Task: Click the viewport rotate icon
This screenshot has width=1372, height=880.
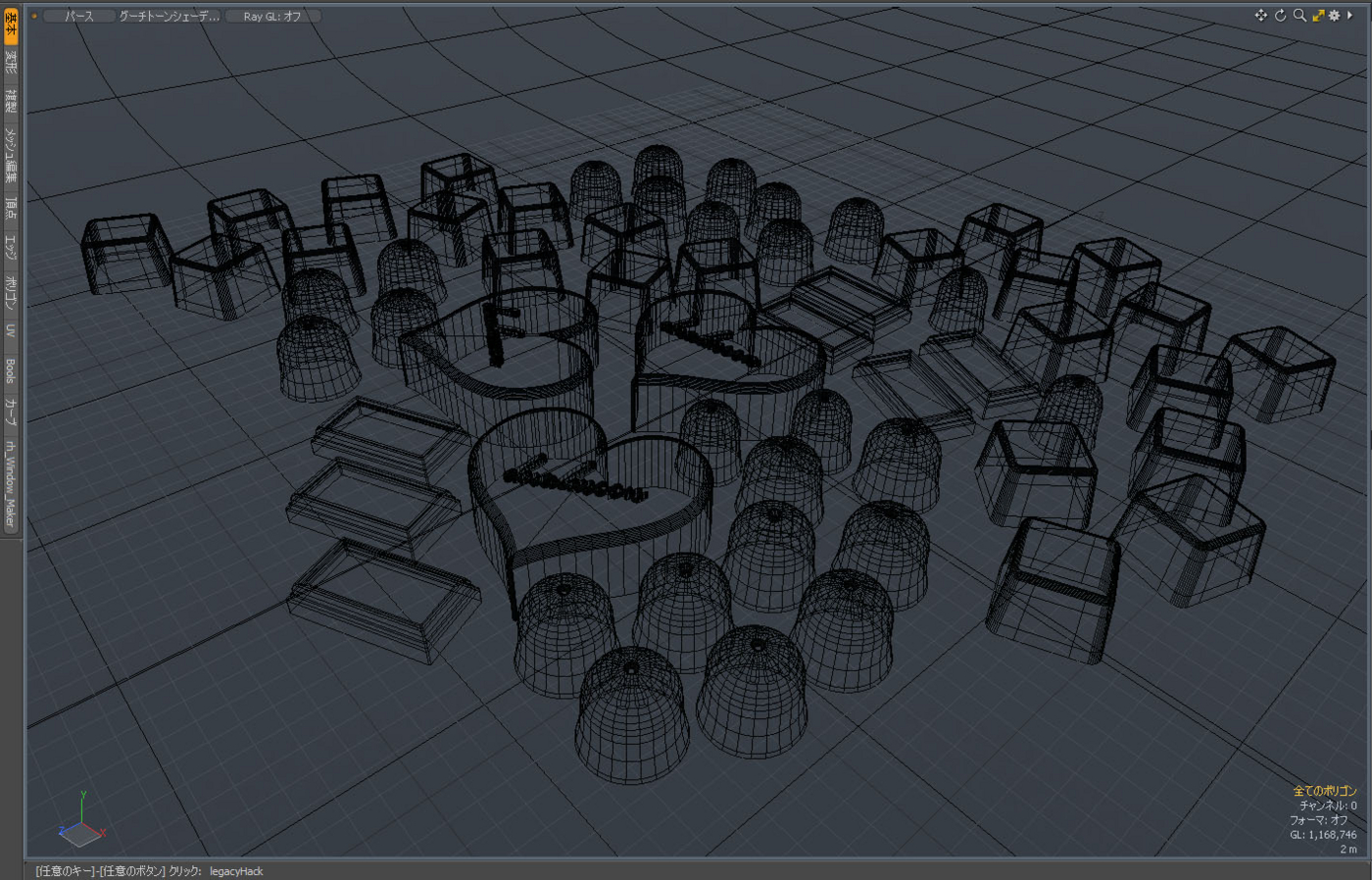Action: point(1280,16)
